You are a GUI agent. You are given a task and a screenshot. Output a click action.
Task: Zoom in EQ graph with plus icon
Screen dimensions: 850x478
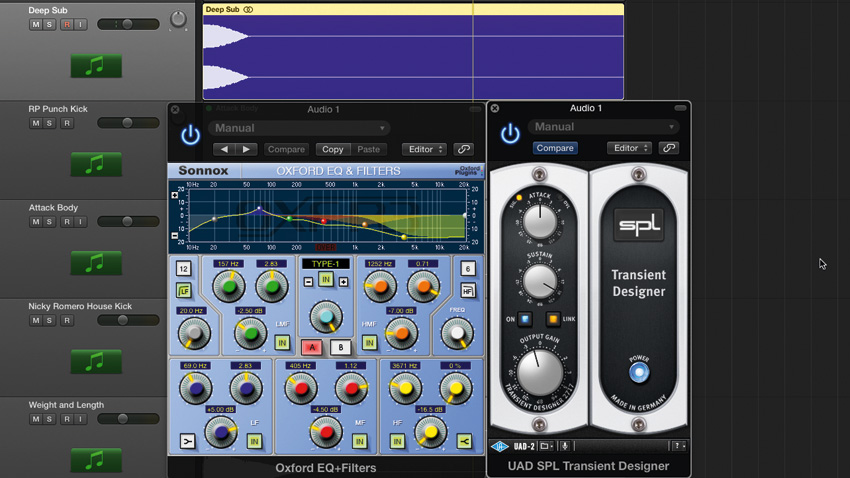[175, 195]
